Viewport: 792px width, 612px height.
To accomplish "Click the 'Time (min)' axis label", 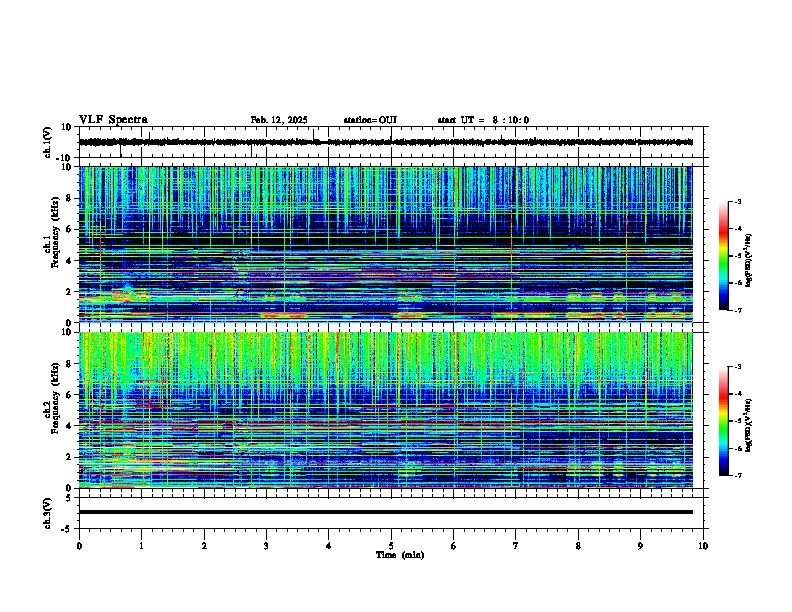I will 400,555.
